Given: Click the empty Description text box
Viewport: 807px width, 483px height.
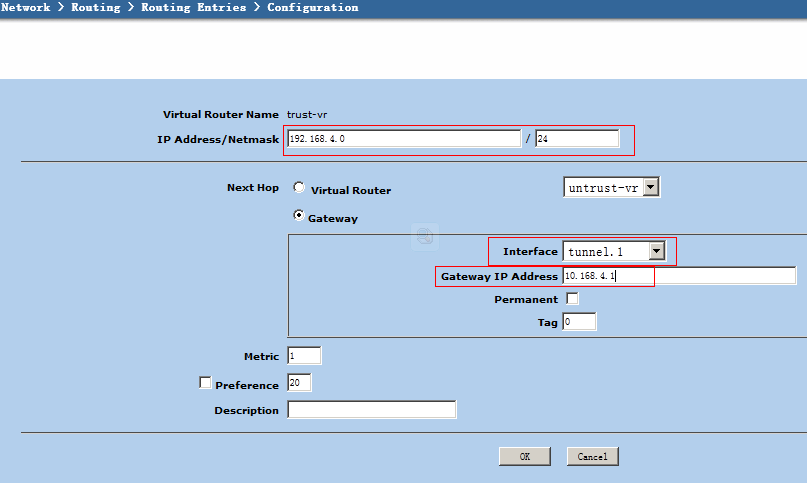Looking at the screenshot, I should [x=371, y=410].
